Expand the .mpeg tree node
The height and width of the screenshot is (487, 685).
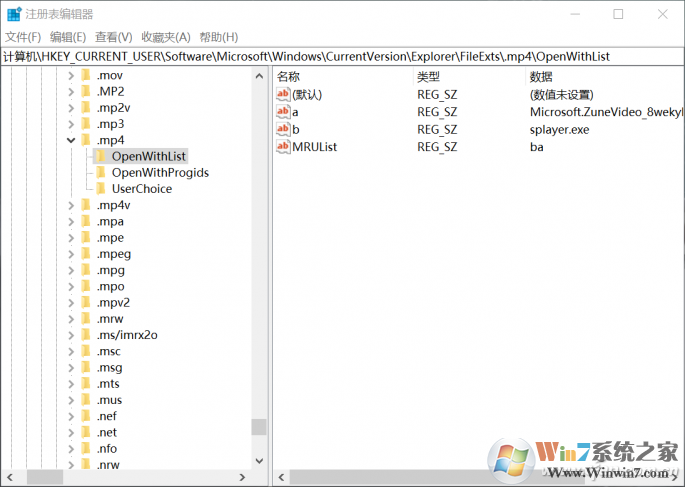[71, 254]
